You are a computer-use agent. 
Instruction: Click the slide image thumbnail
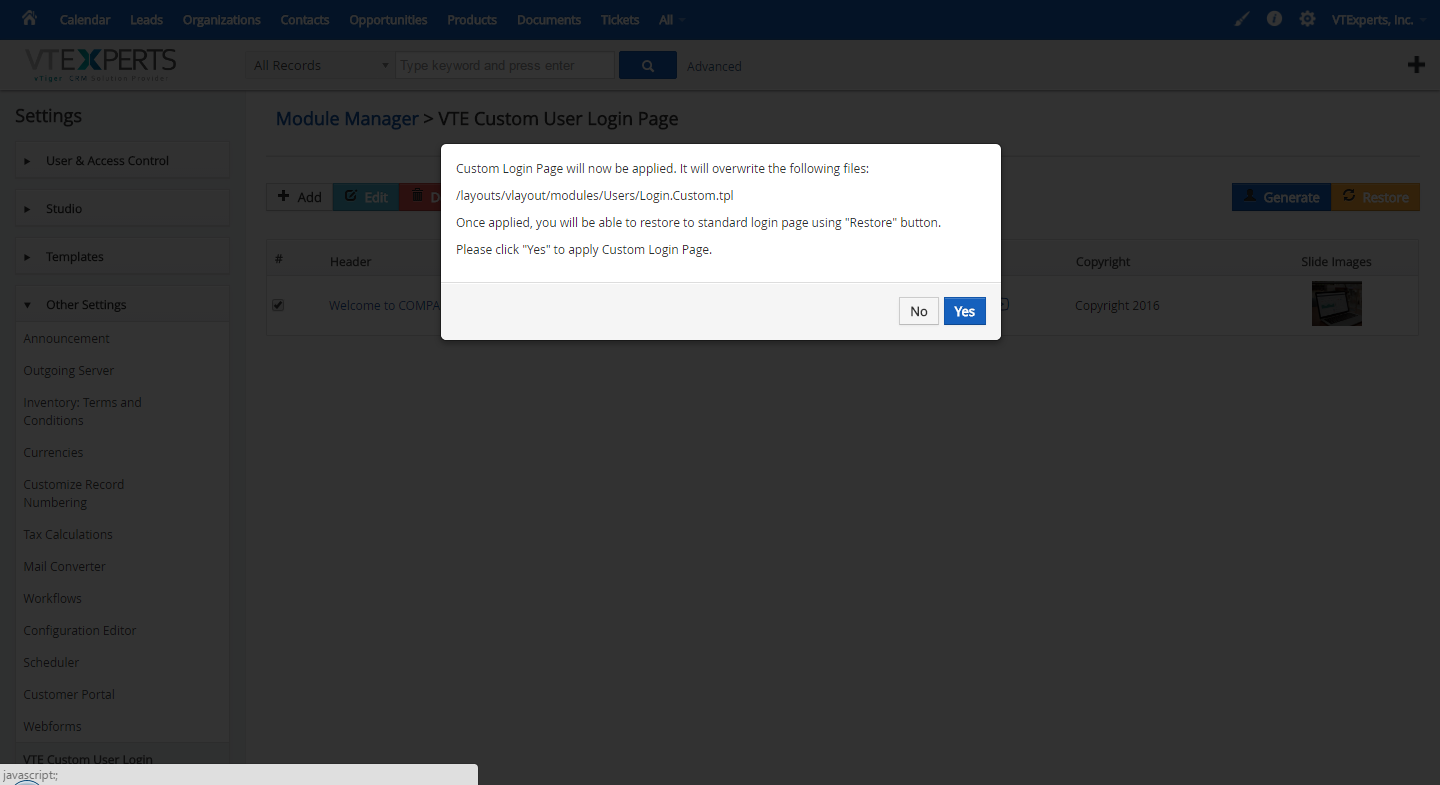coord(1337,304)
